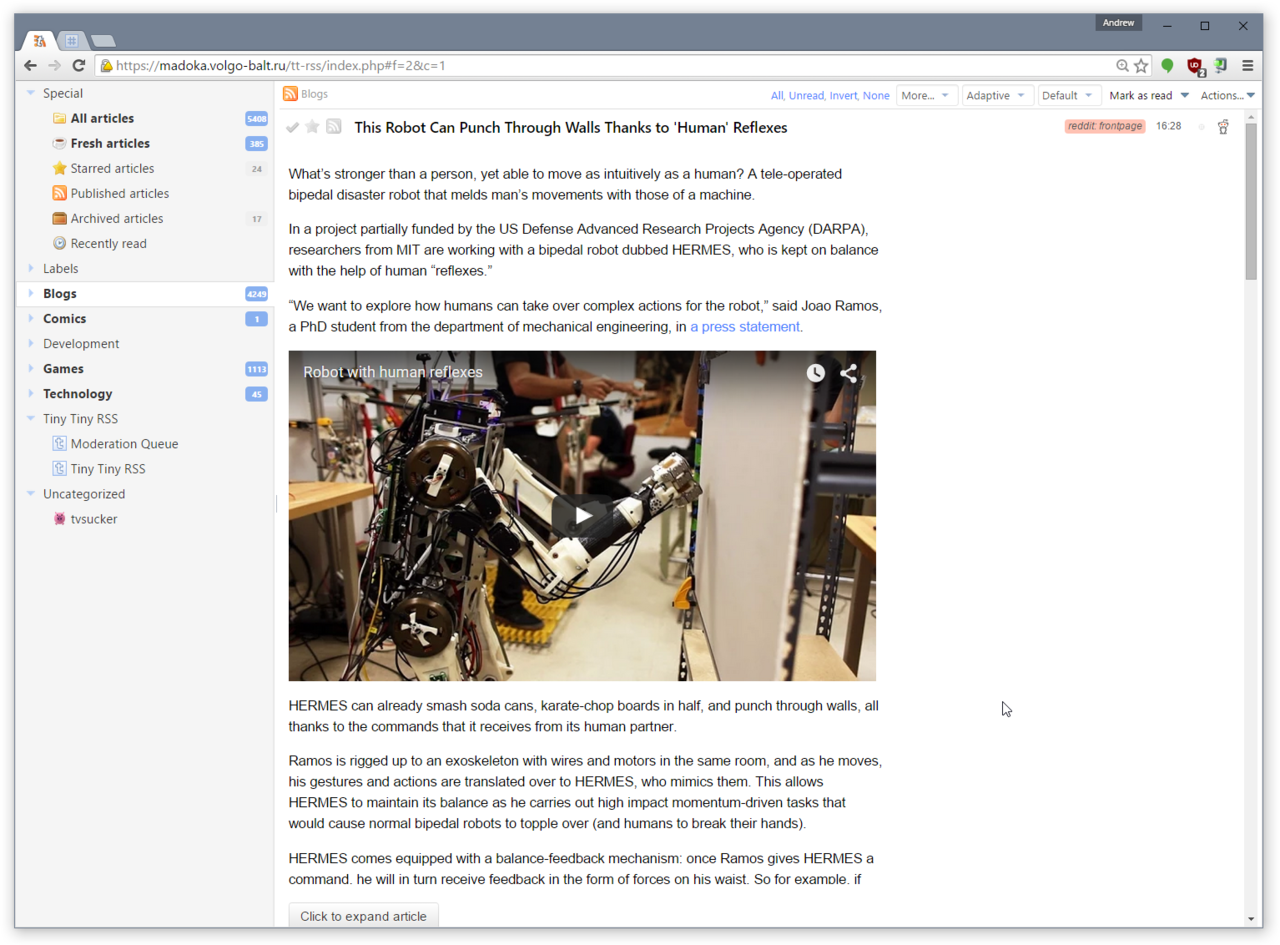
Task: Click the article vertical scrollbar thumb
Action: pyautogui.click(x=1250, y=202)
